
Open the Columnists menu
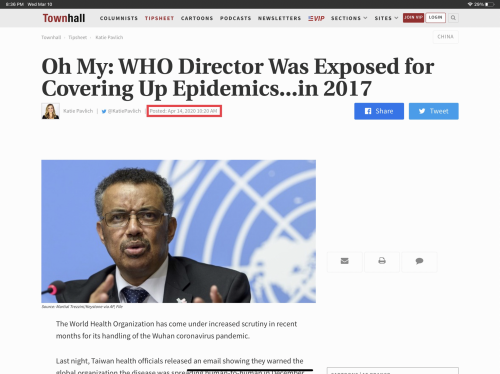pos(119,18)
